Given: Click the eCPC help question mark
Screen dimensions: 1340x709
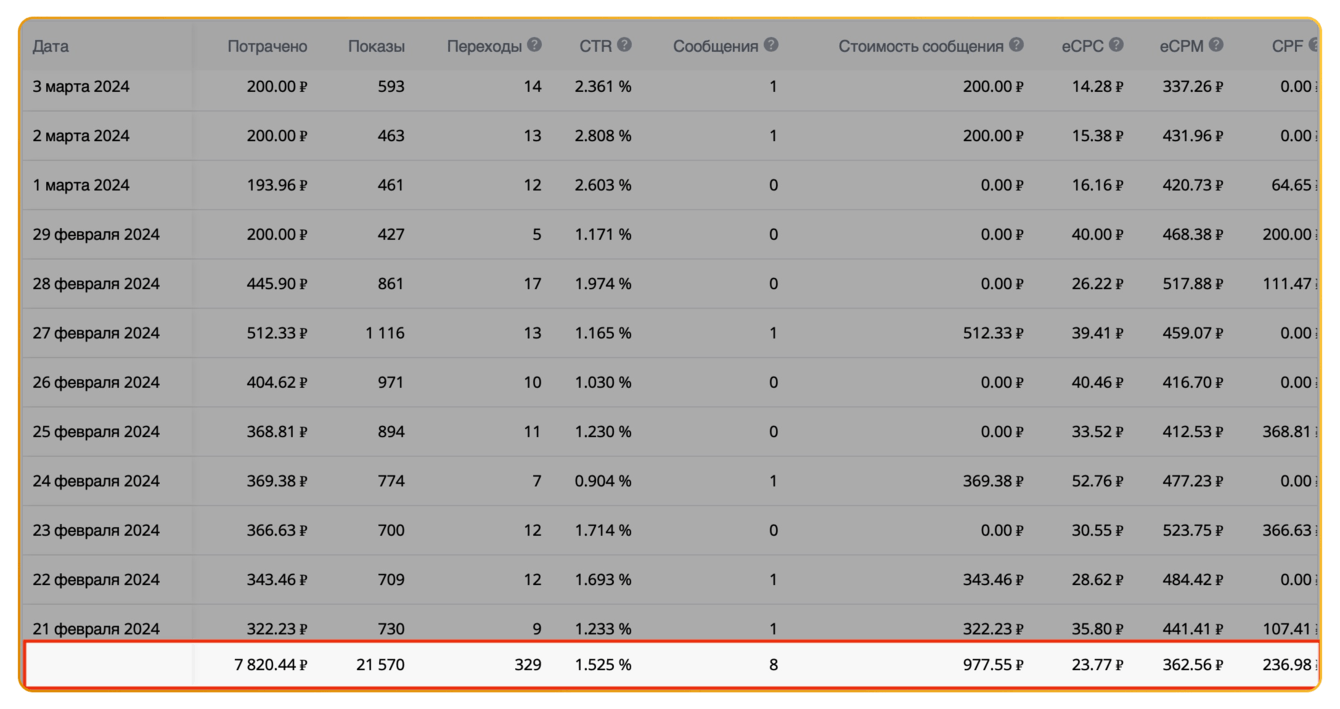Looking at the screenshot, I should click(1117, 45).
